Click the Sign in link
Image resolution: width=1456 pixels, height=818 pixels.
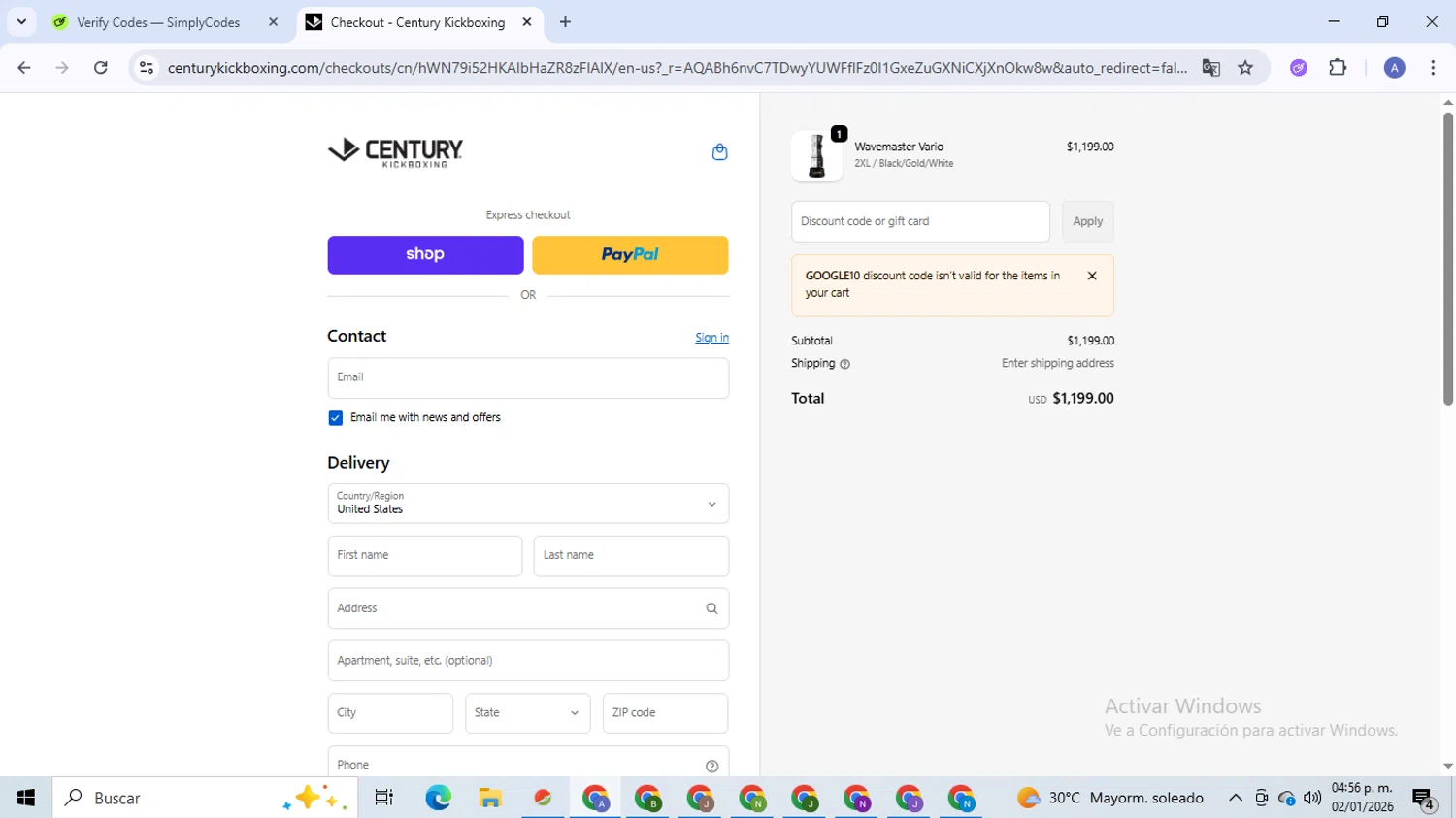click(711, 338)
